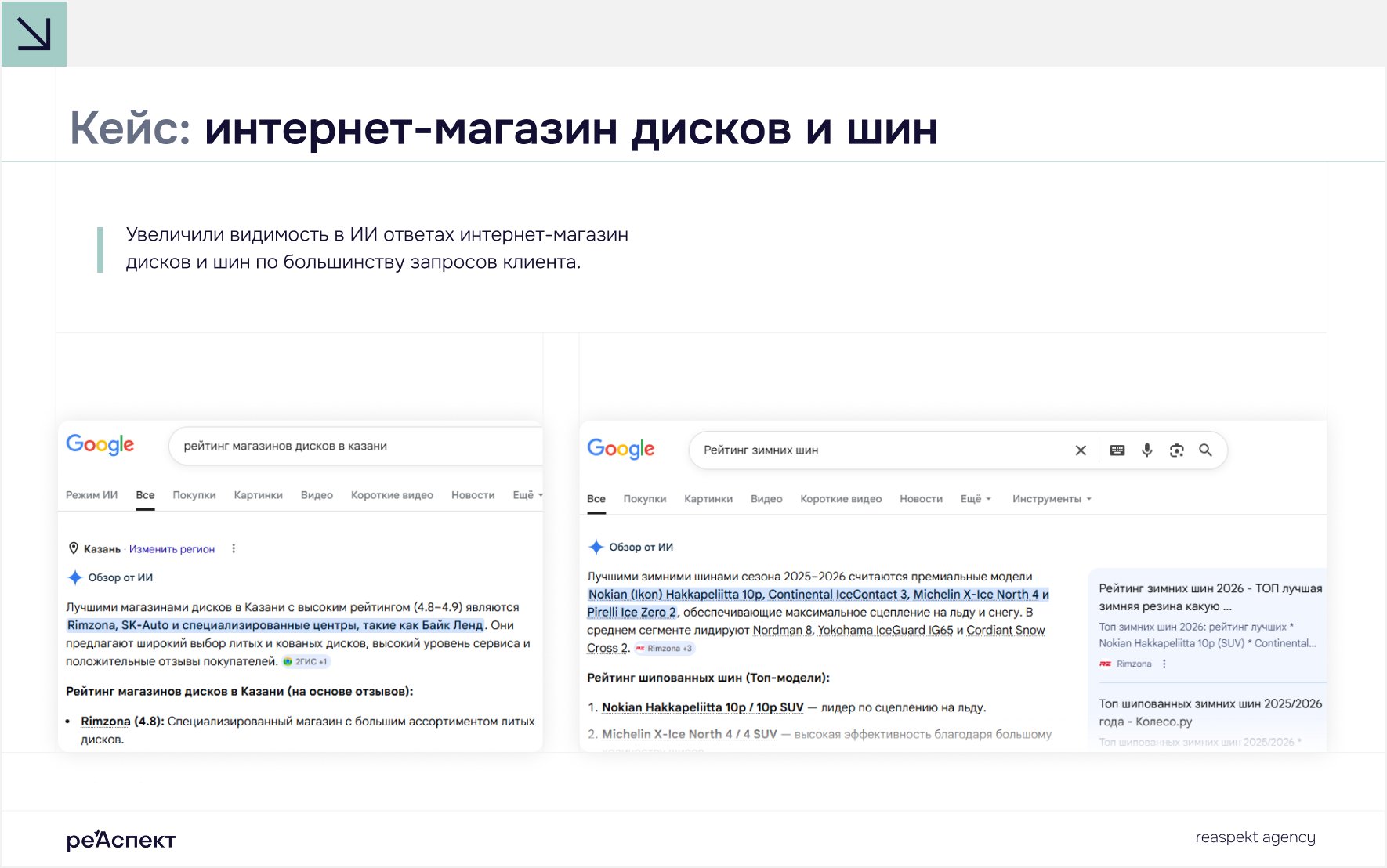Open the 'Новости' tab in the right screenshot
Viewport: 1387px width, 868px height.
click(922, 499)
